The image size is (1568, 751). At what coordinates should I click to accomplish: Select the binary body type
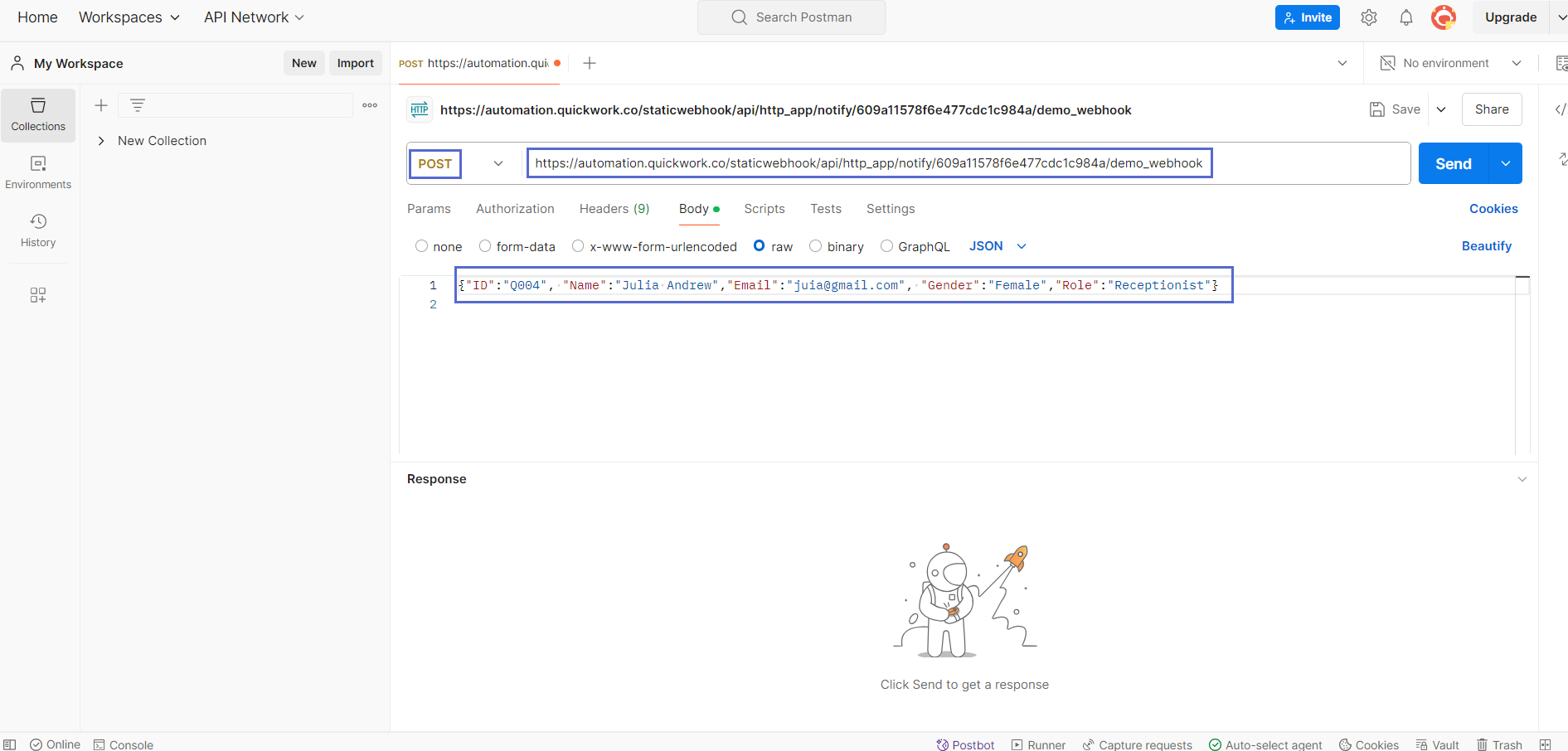pyautogui.click(x=816, y=246)
